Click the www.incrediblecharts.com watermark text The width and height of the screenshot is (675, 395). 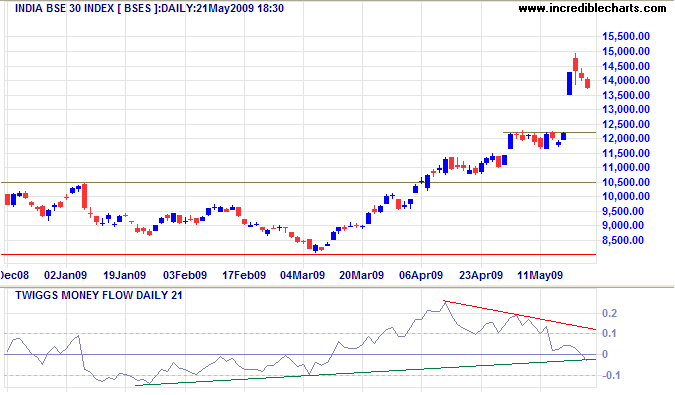click(x=592, y=8)
